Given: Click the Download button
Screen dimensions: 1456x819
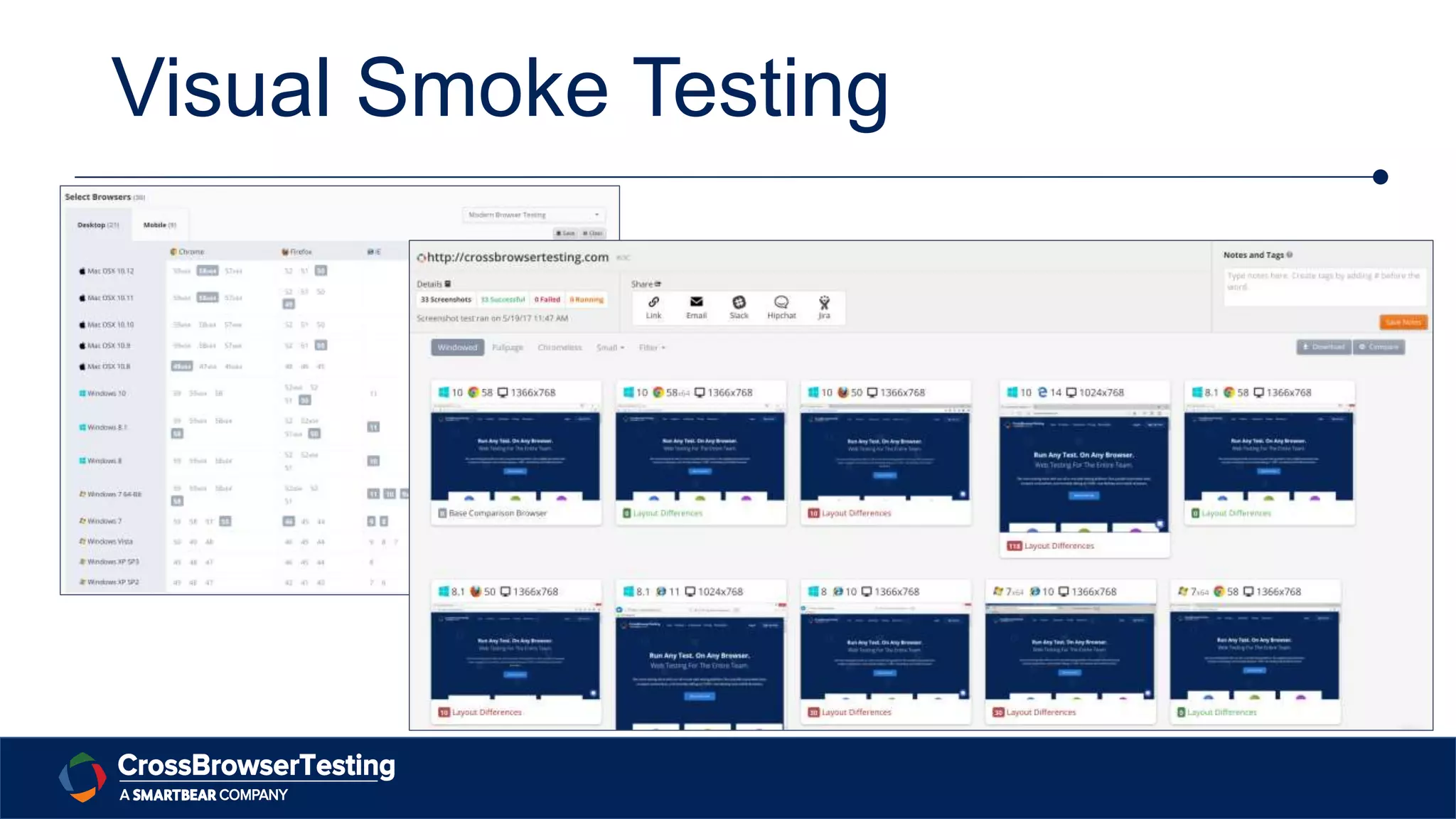Looking at the screenshot, I should tap(1324, 347).
